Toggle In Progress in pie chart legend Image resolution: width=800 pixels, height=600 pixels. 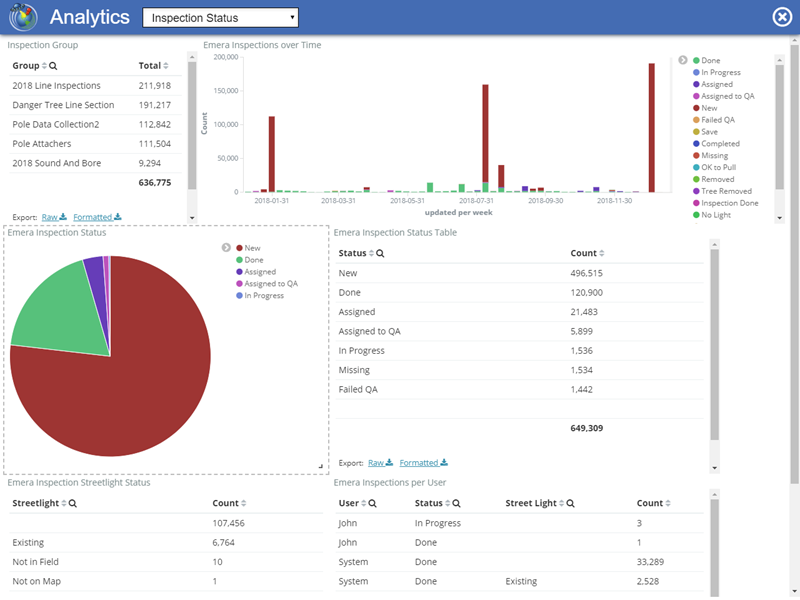pyautogui.click(x=260, y=295)
